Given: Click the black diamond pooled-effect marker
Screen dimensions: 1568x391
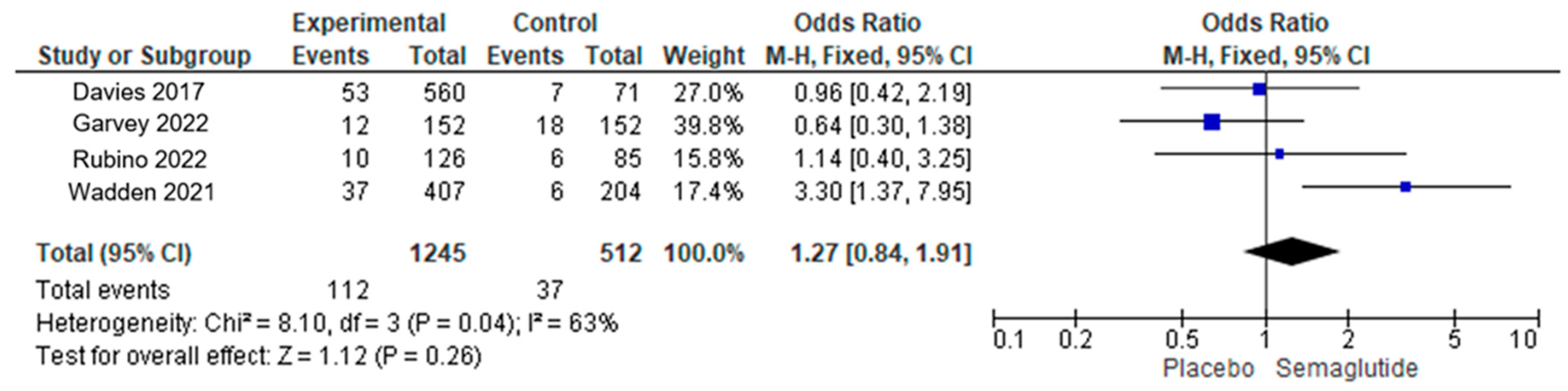Looking at the screenshot, I should point(1290,251).
